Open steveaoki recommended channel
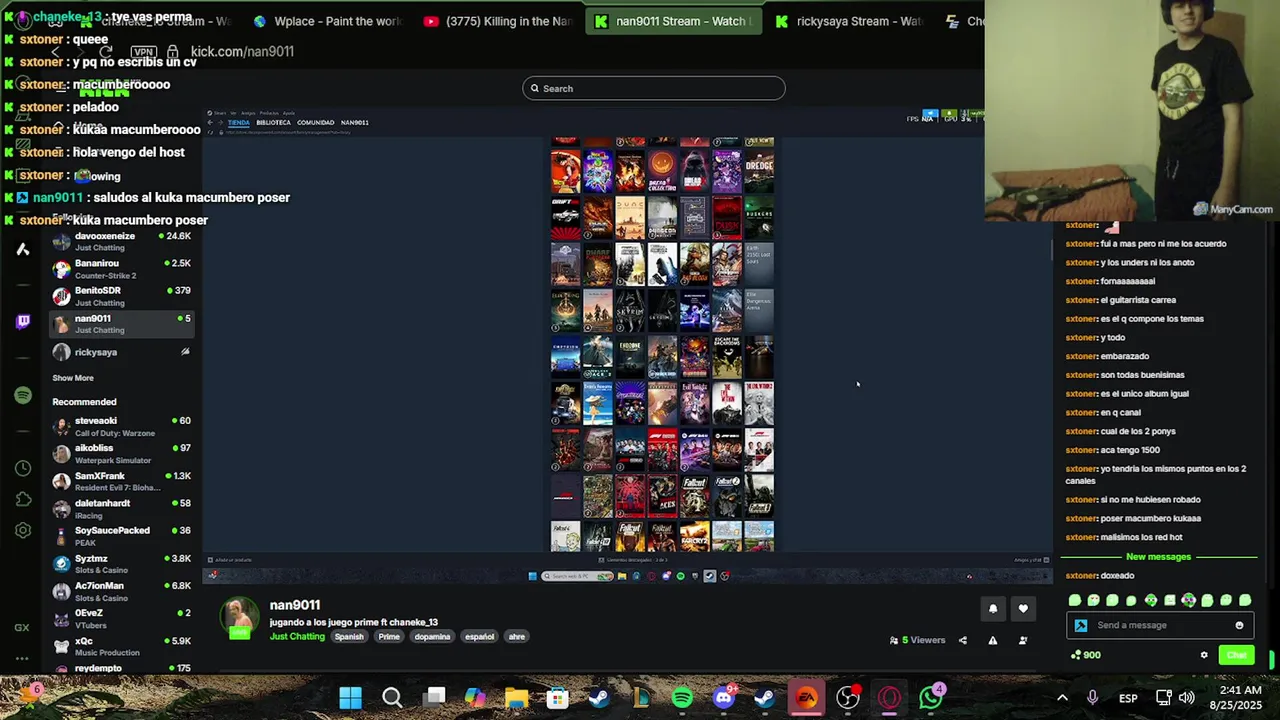 pyautogui.click(x=120, y=427)
